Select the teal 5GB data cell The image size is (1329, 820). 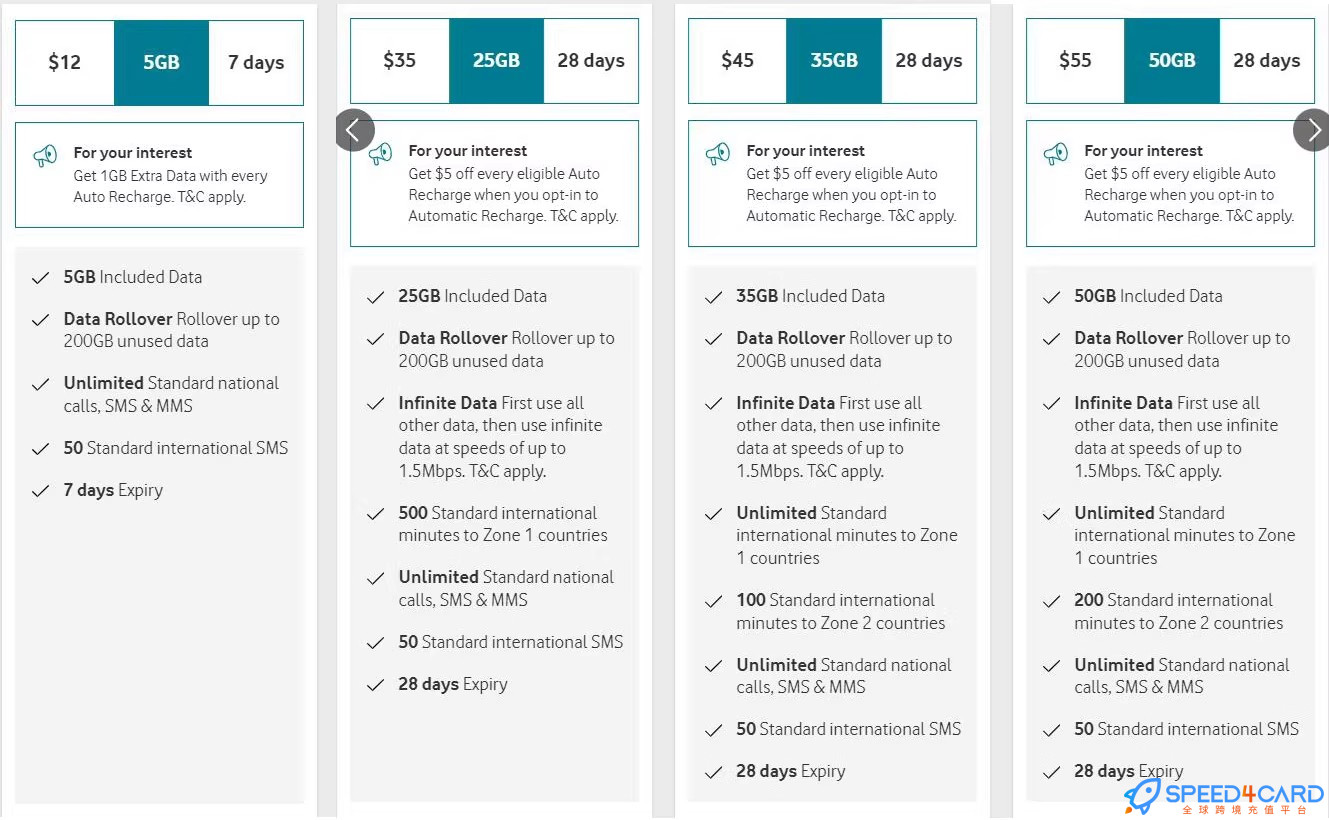pos(161,62)
